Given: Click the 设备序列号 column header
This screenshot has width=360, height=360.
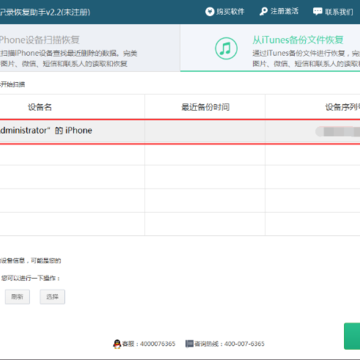Looking at the screenshot, I should [x=343, y=107].
